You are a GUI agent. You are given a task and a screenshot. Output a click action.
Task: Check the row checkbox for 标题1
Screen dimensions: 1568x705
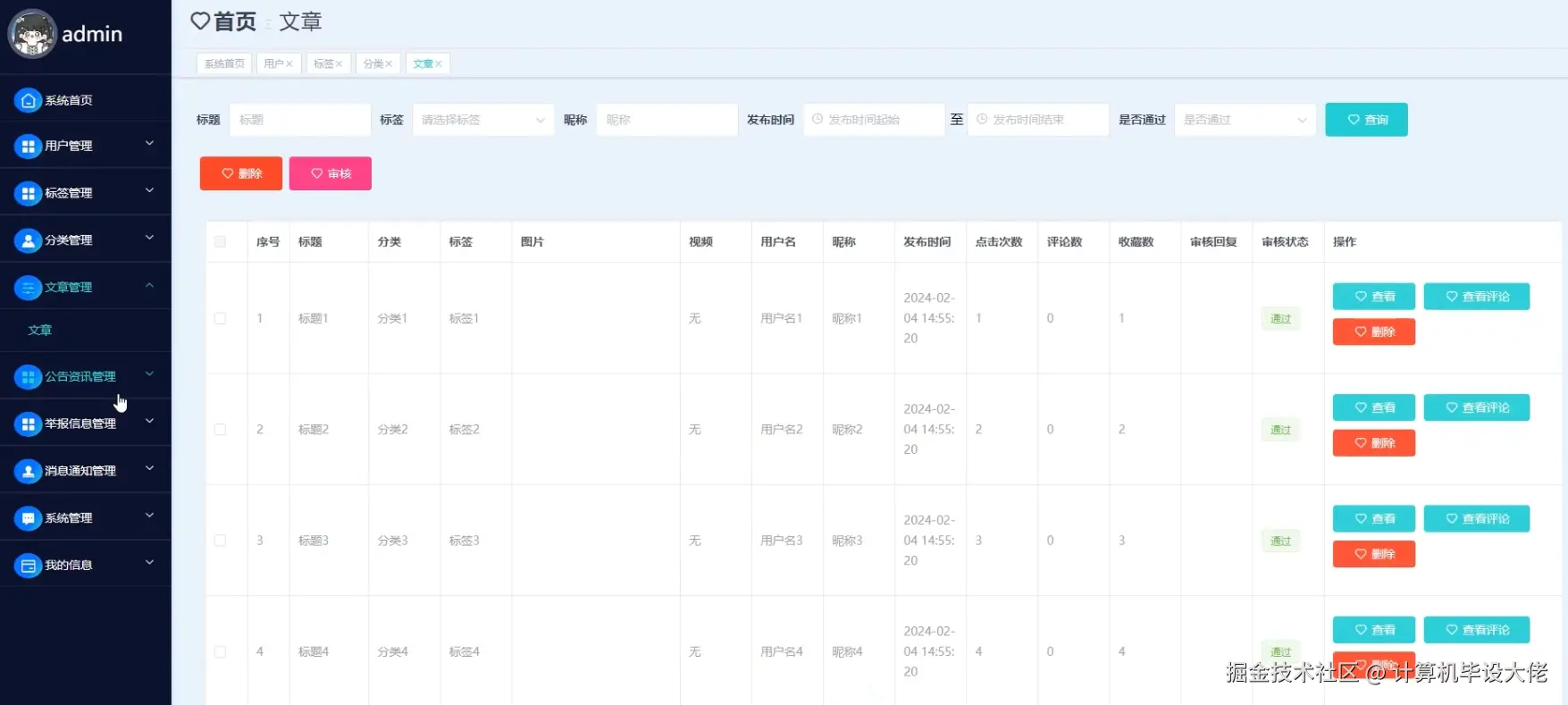pos(220,318)
